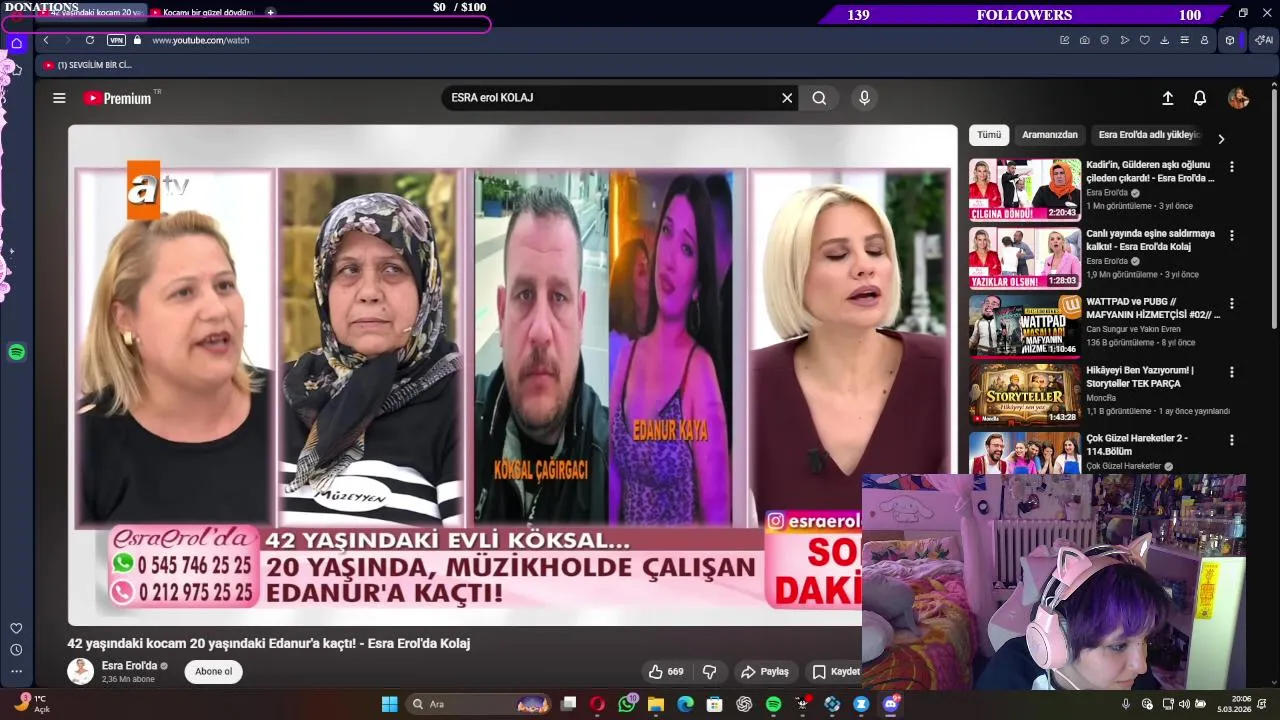Screen dimensions: 1280x720
Task: Click the toolbar send/flow arrow icon
Action: point(1125,40)
